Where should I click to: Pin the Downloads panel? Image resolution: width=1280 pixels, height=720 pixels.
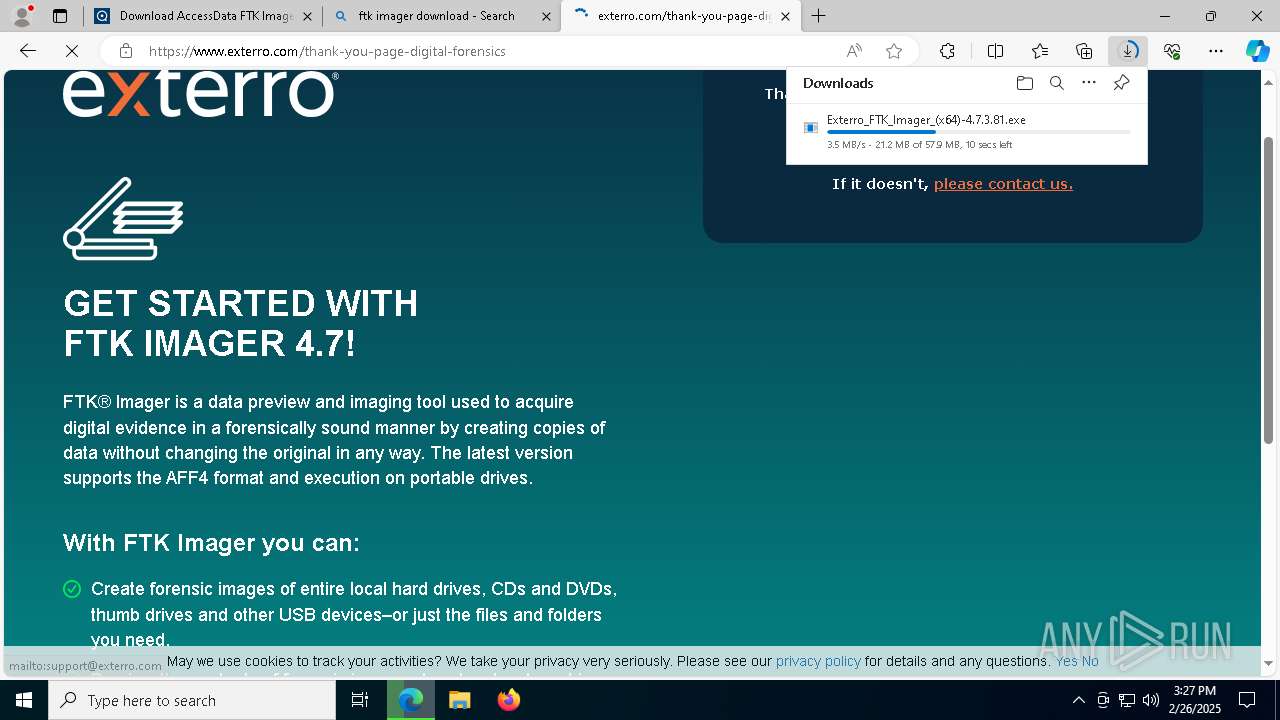tap(1121, 83)
